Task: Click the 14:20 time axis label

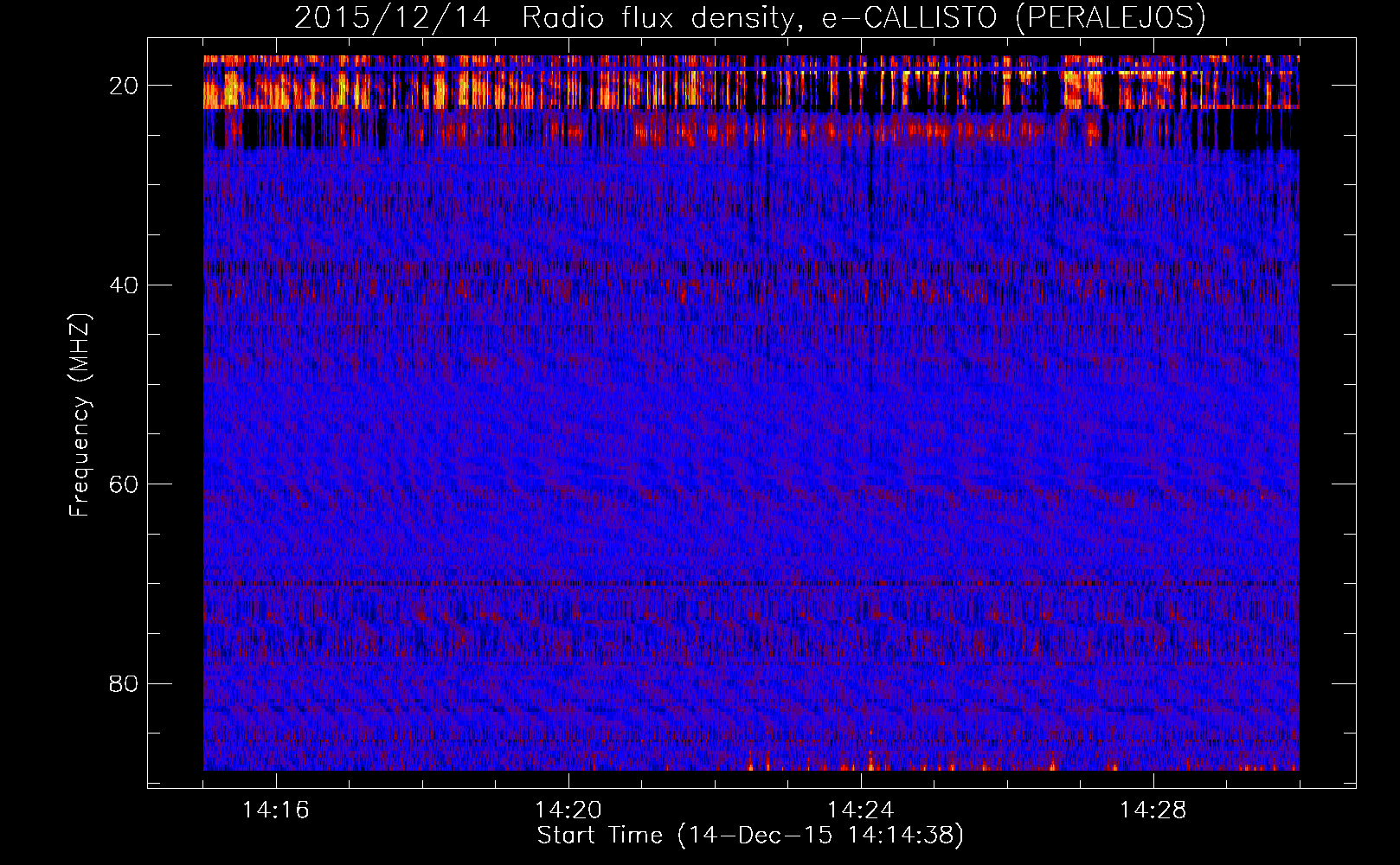Action: point(568,811)
